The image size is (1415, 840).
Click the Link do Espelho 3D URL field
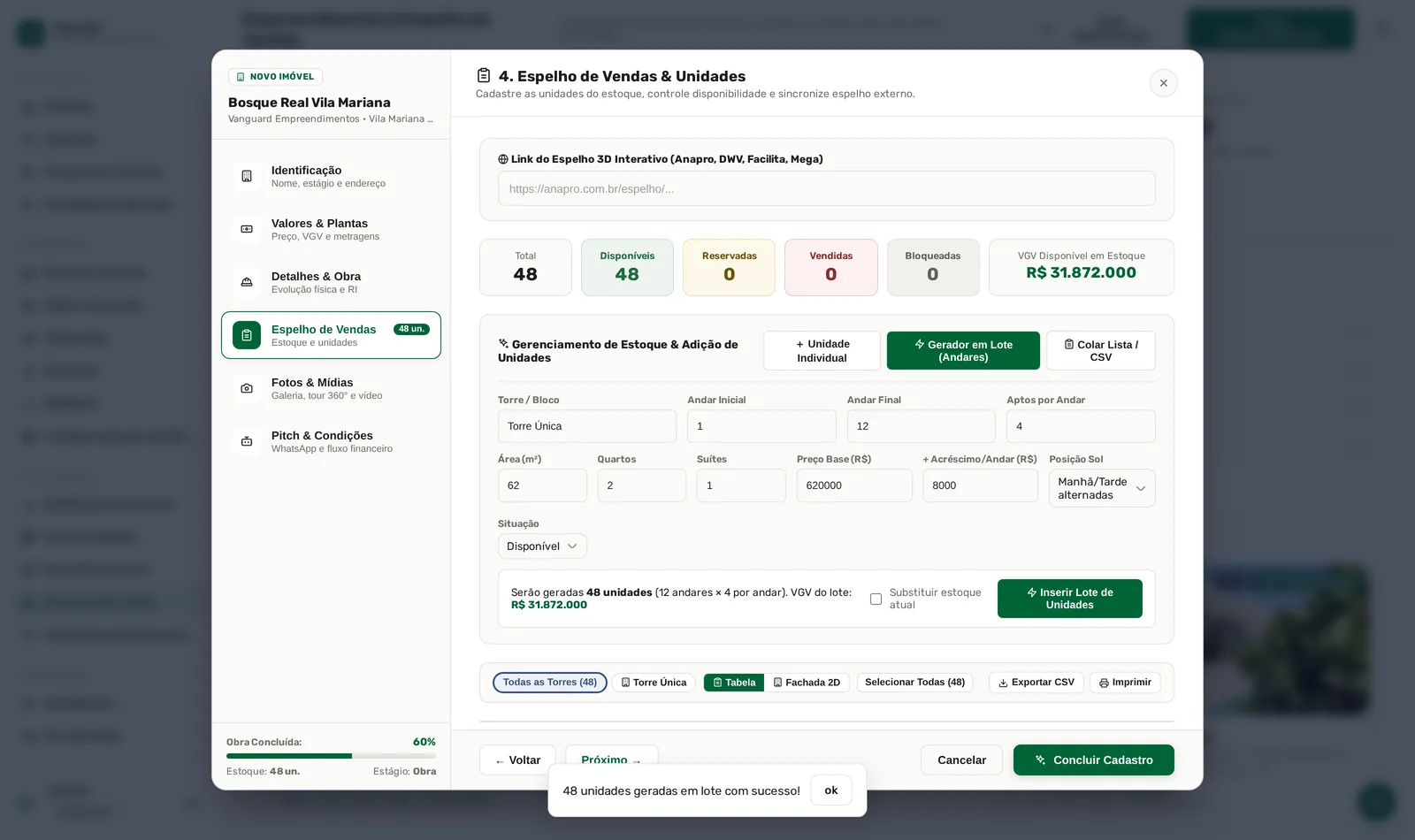[x=826, y=188]
